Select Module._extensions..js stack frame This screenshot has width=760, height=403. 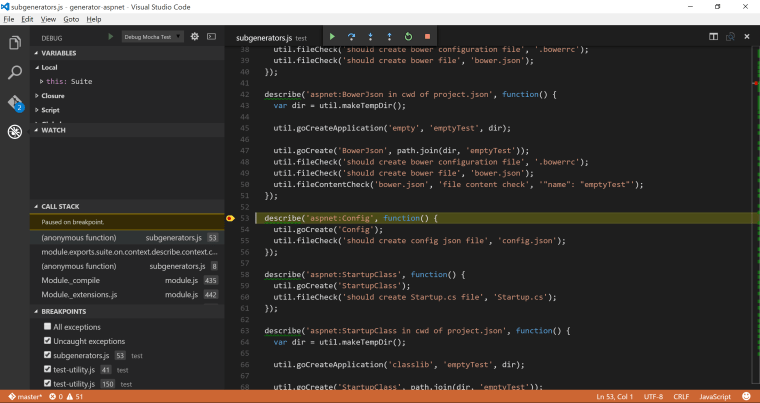click(127, 294)
